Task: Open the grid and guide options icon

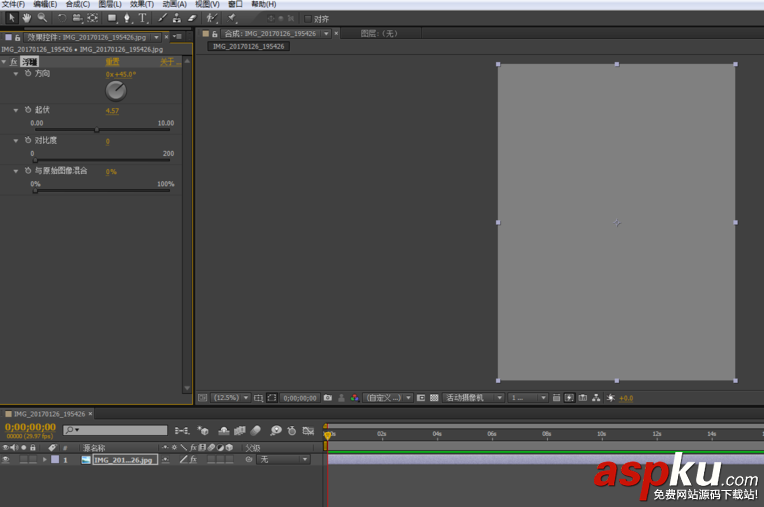Action: point(259,398)
